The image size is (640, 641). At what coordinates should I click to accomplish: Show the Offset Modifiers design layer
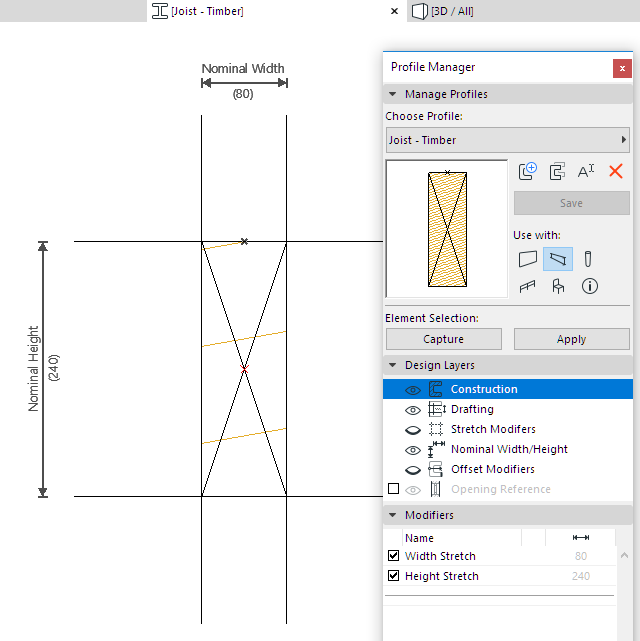[x=413, y=470]
